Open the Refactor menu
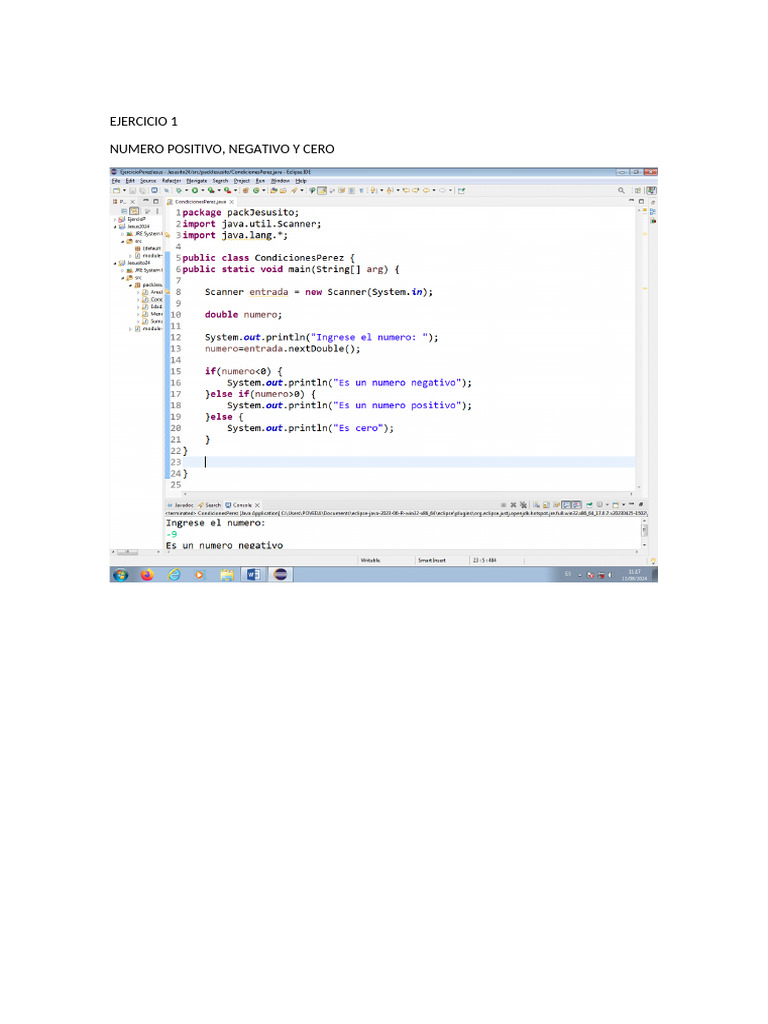This screenshot has height=1024, width=768. [x=171, y=181]
